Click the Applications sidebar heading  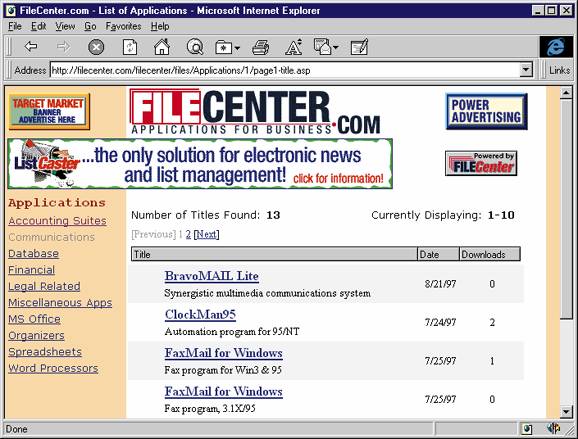[x=57, y=203]
